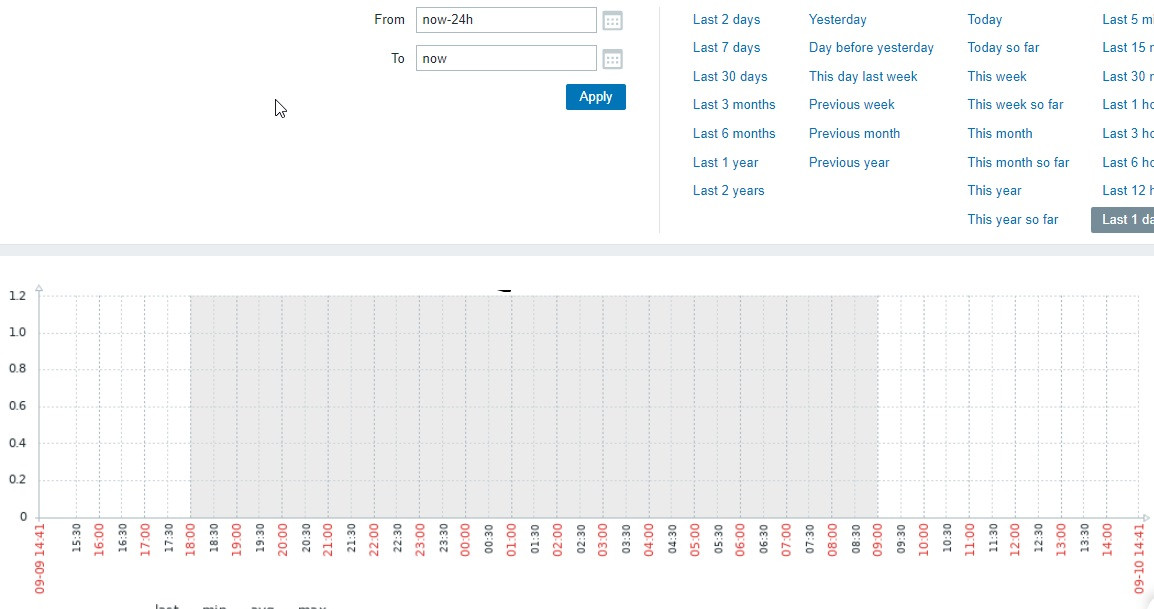The height and width of the screenshot is (609, 1154).
Task: Click the From time input field
Action: (x=506, y=20)
